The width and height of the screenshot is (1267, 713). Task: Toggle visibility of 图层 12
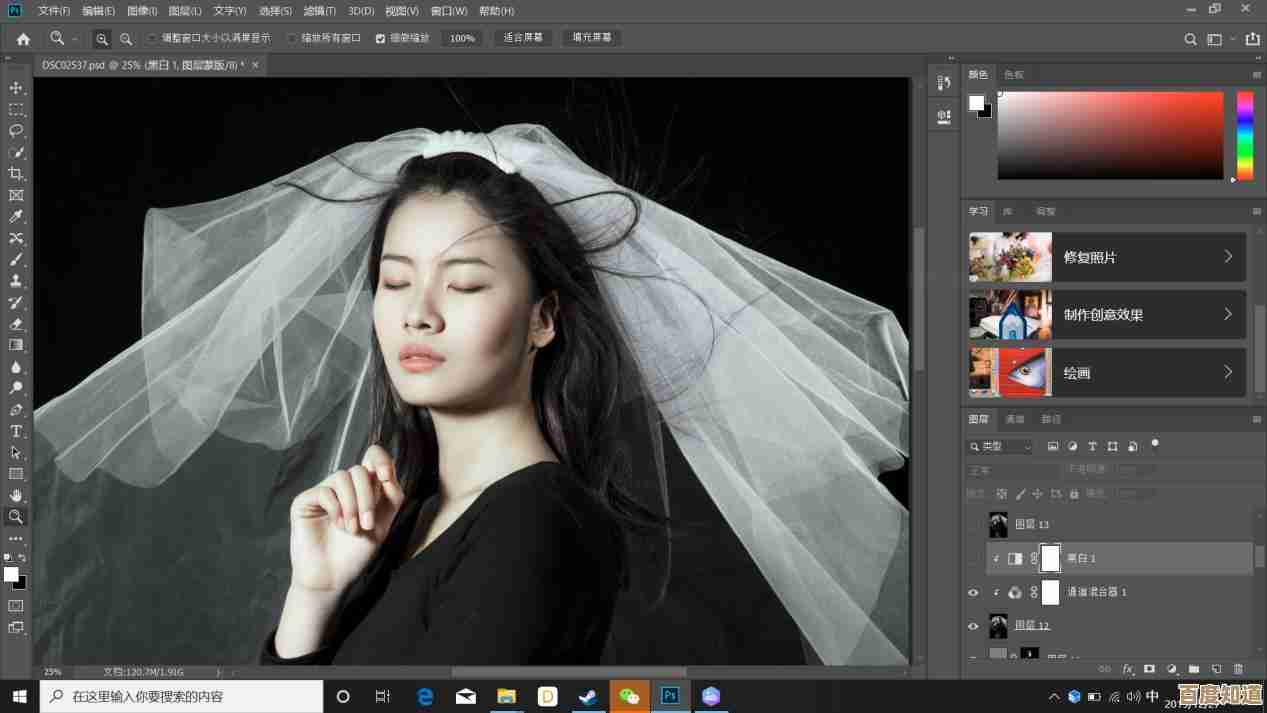(x=973, y=626)
